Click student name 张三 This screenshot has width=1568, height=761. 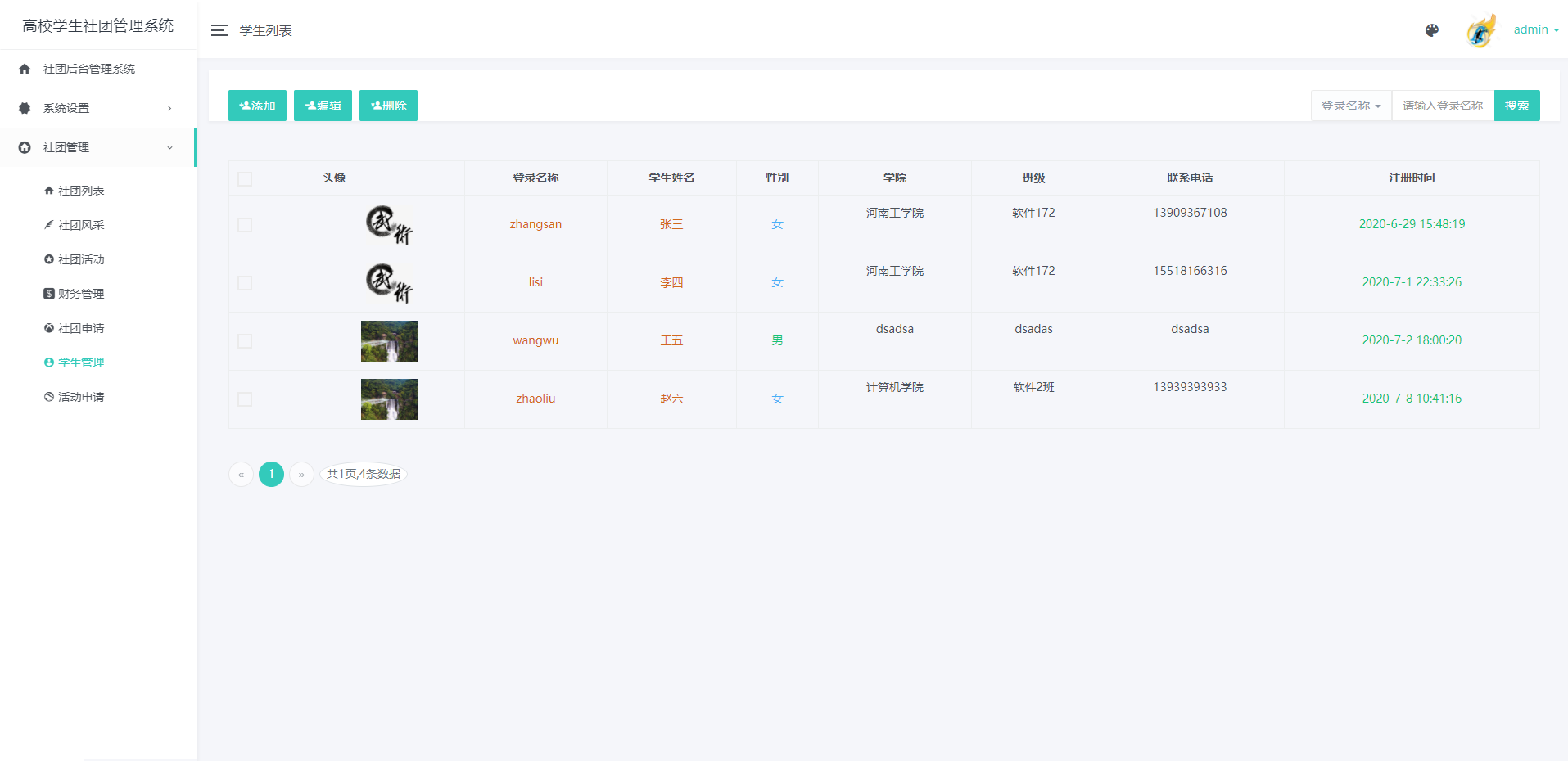coord(671,224)
